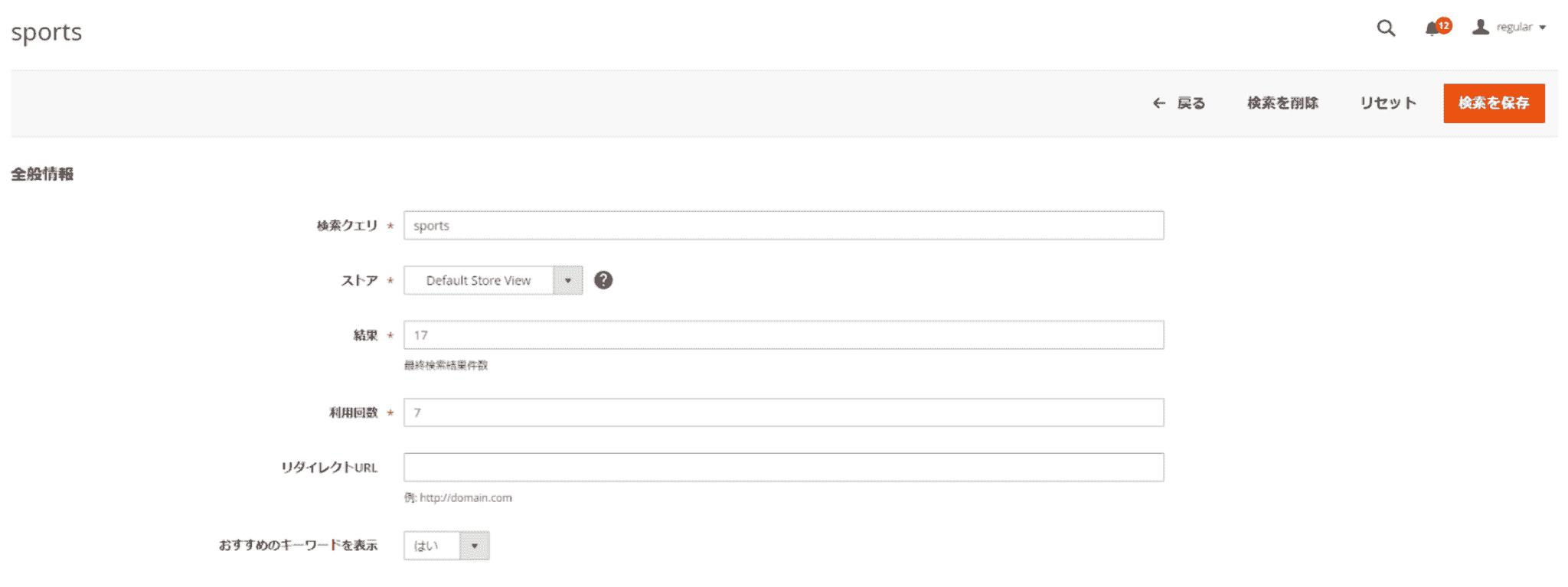Click the sports page title
This screenshot has height=587, width=1568.
click(47, 32)
